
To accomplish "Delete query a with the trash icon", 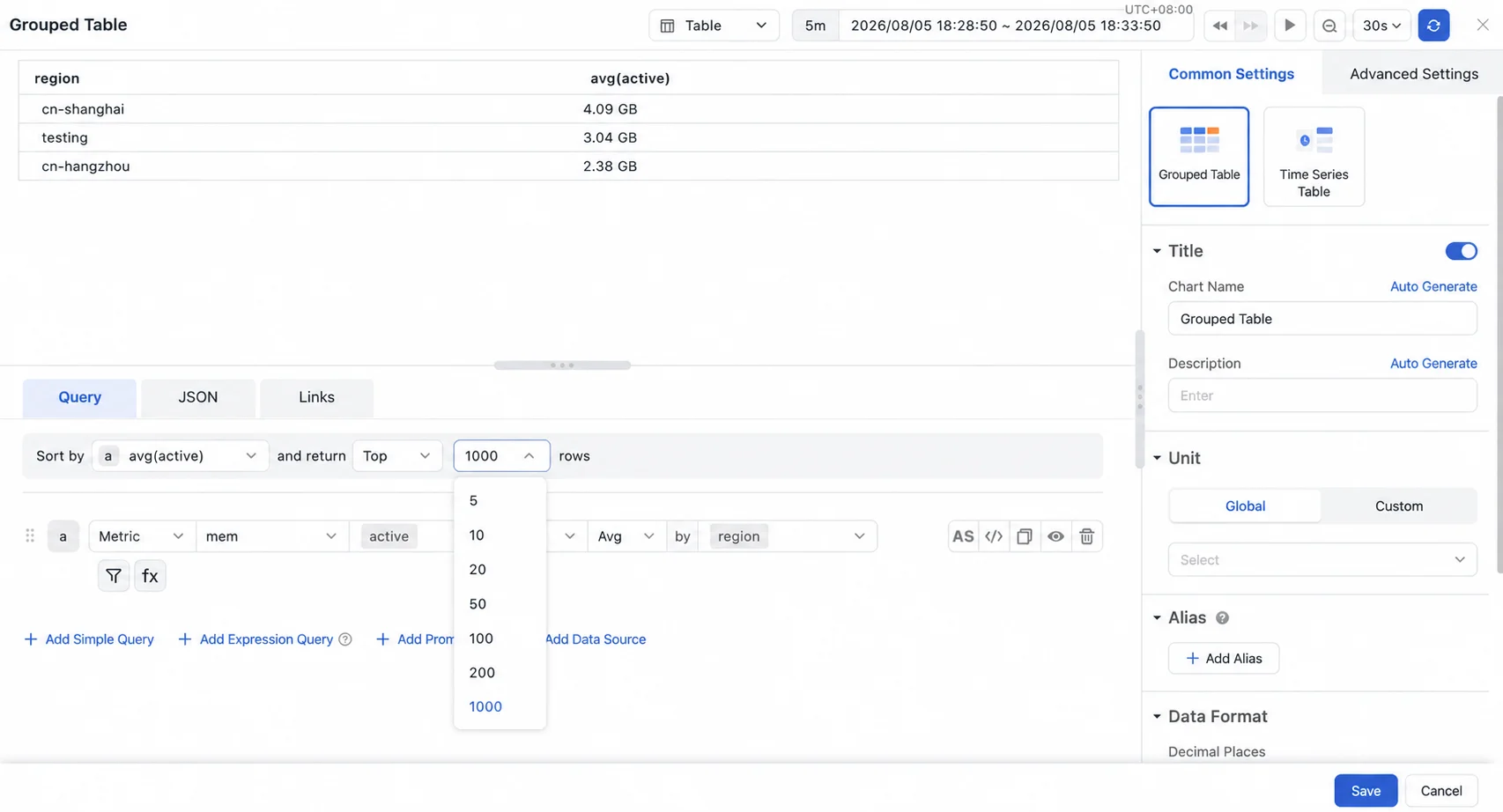I will pos(1086,536).
